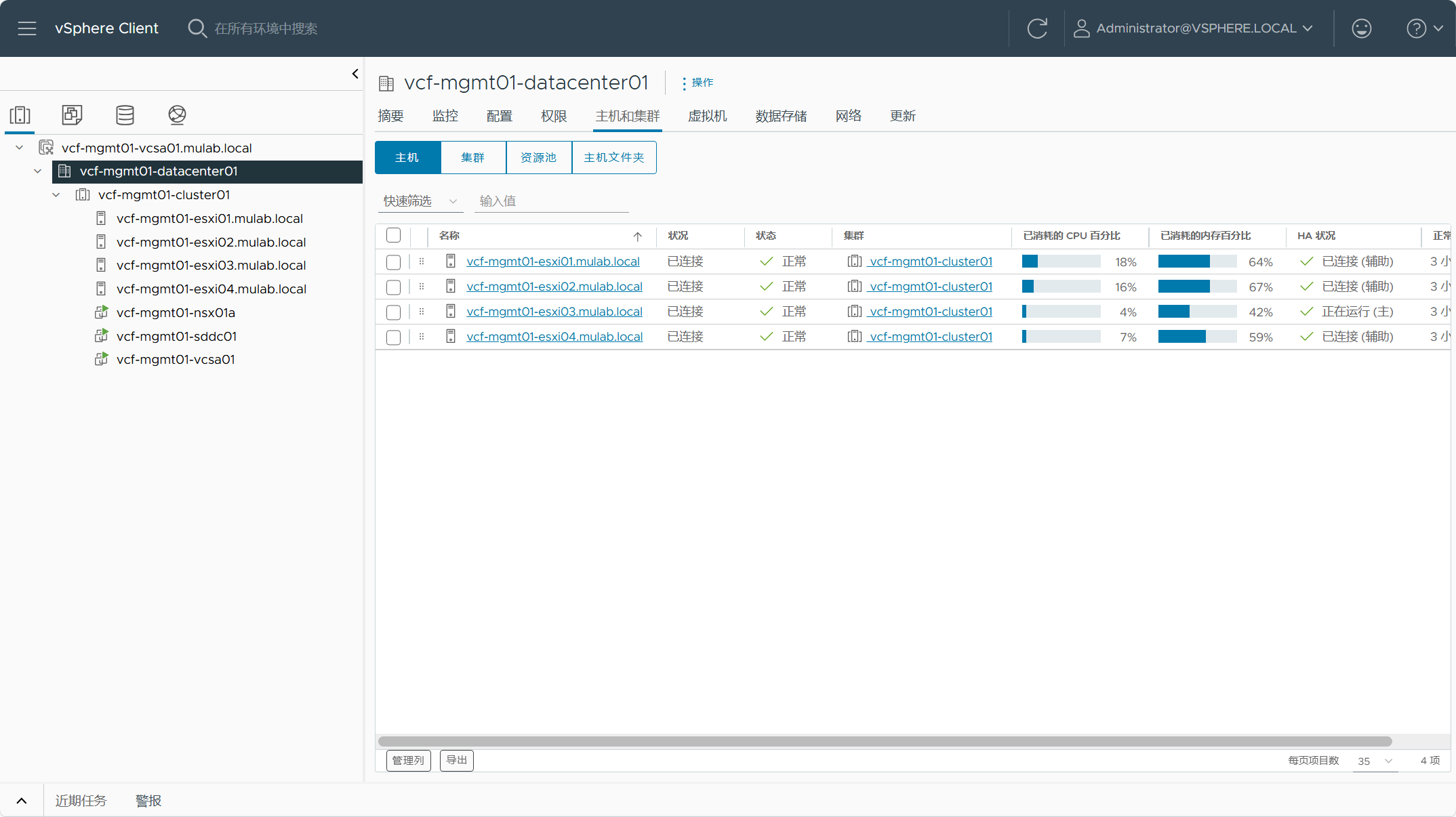Click 导出 export button

point(456,761)
